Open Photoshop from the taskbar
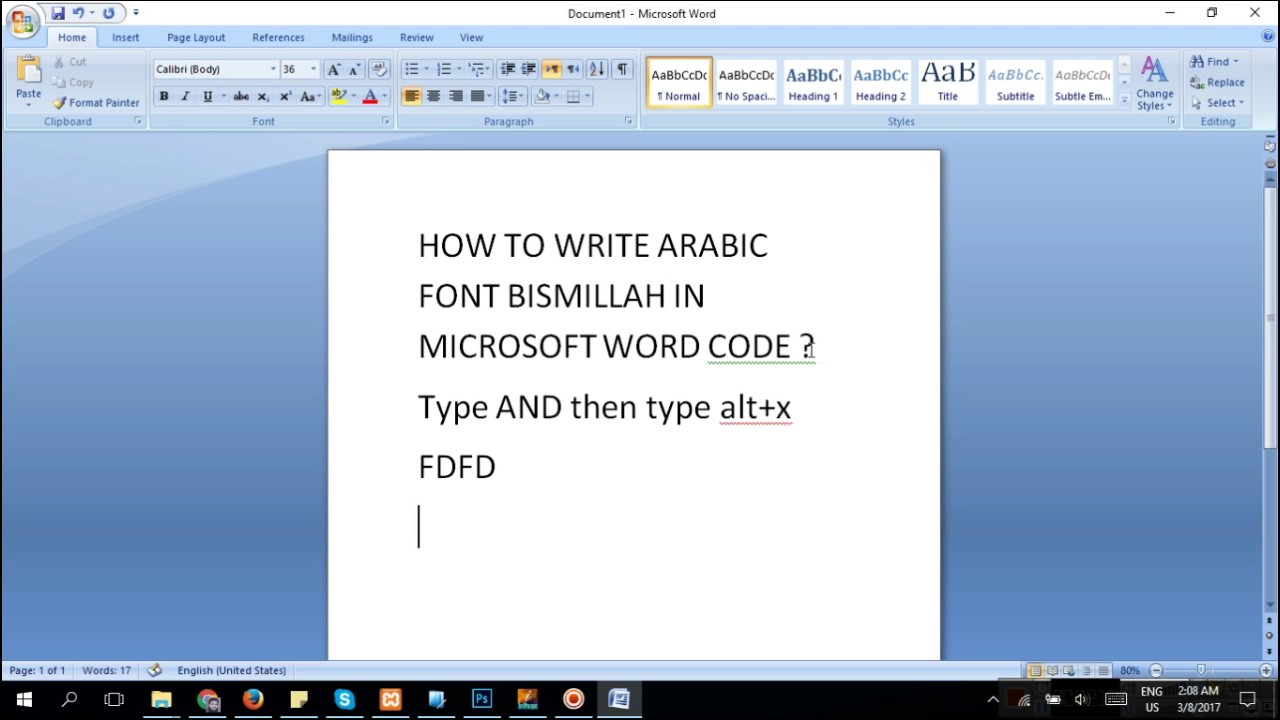The image size is (1280, 720). point(482,699)
